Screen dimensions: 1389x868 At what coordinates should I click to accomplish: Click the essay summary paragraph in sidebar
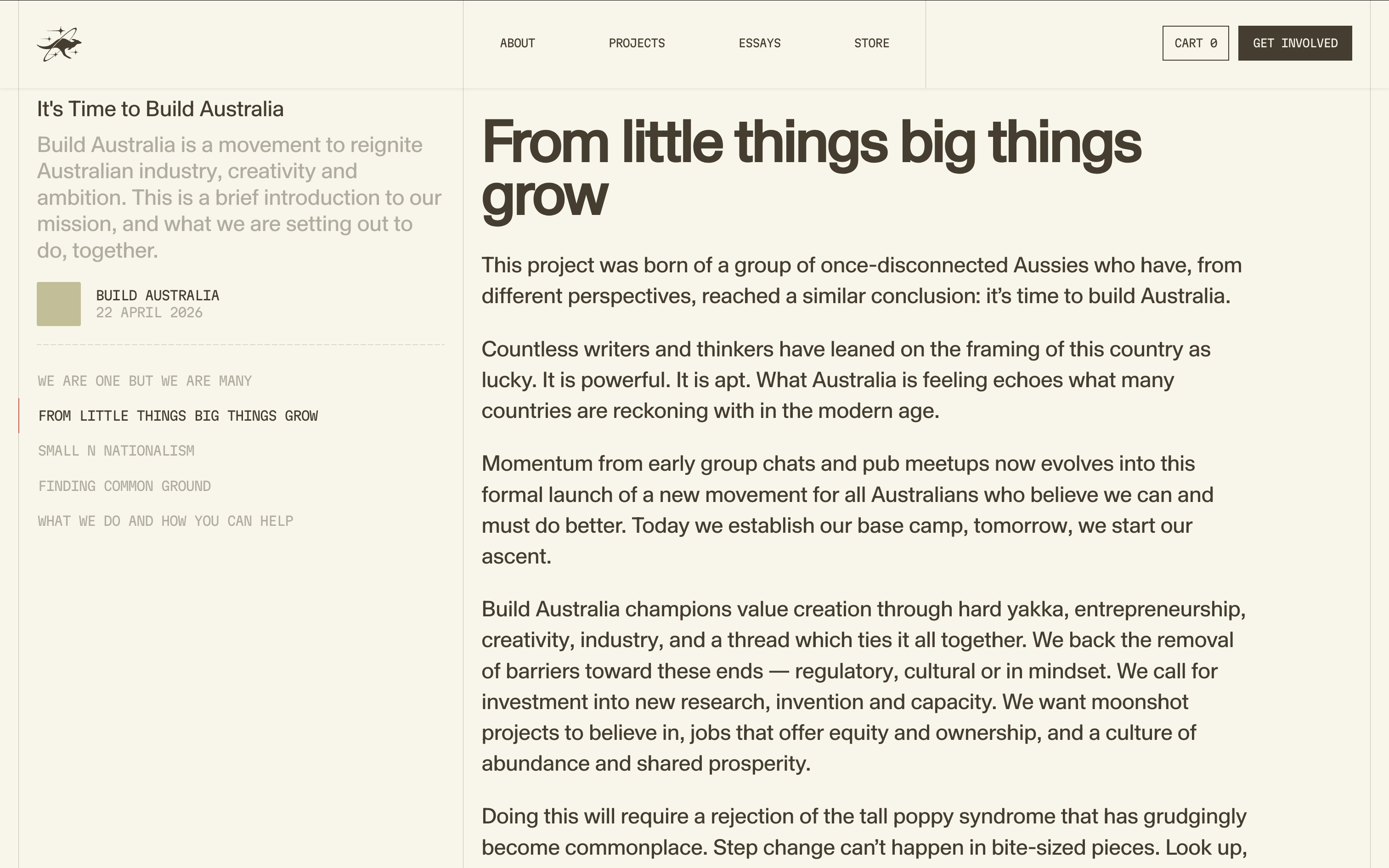click(x=239, y=197)
